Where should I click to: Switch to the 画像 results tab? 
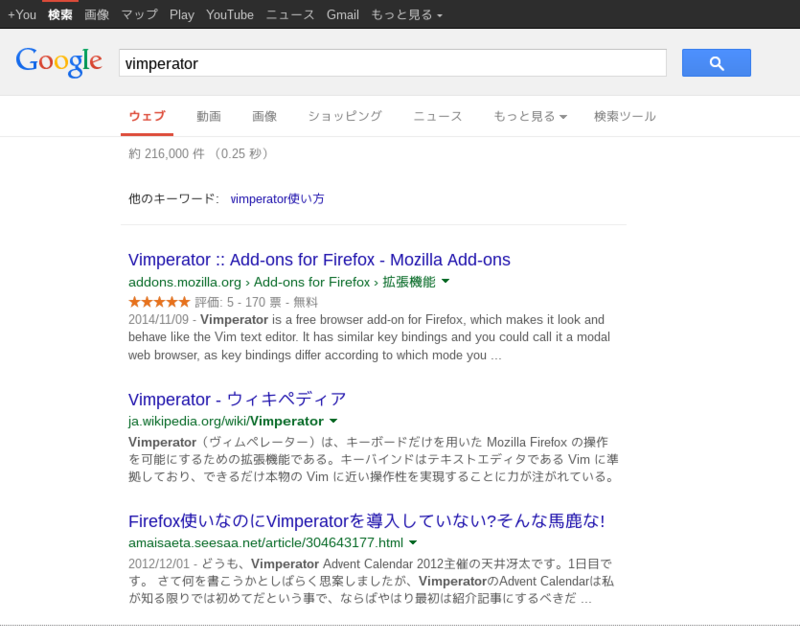[x=264, y=116]
